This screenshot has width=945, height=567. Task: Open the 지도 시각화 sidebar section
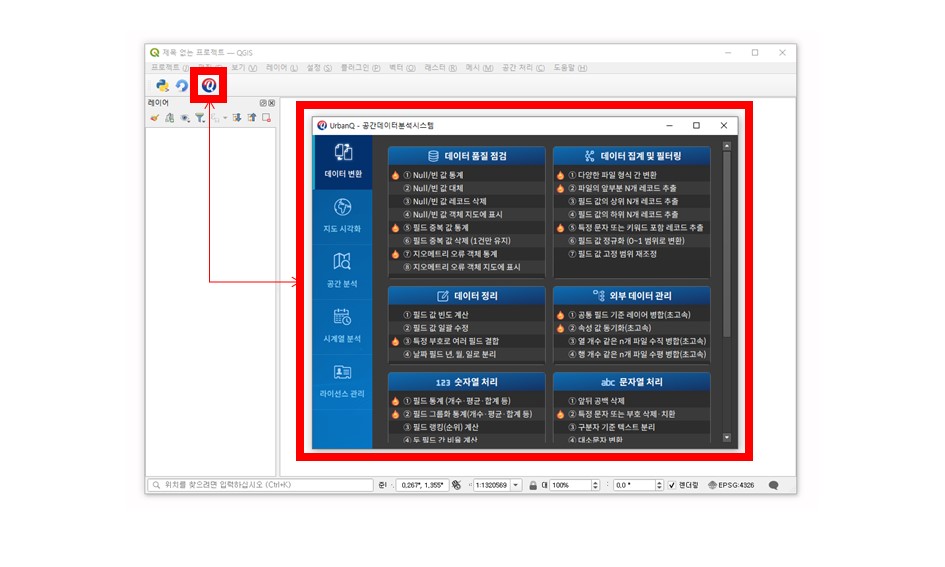pos(342,215)
